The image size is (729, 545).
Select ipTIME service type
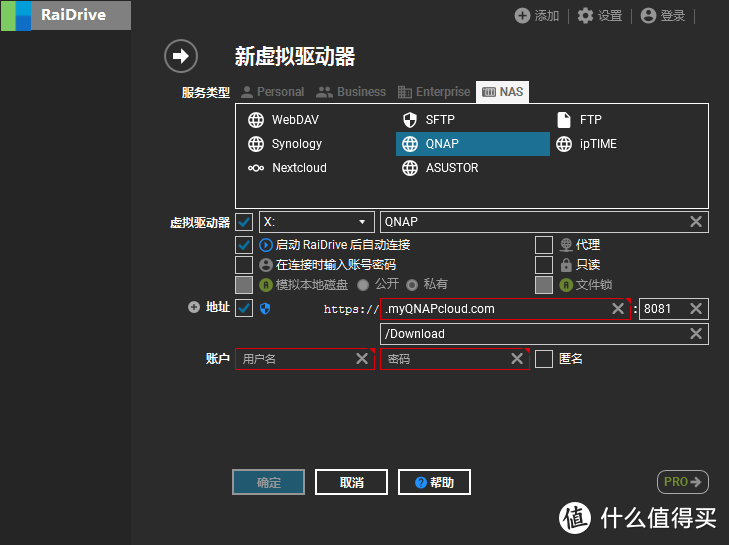pyautogui.click(x=587, y=144)
